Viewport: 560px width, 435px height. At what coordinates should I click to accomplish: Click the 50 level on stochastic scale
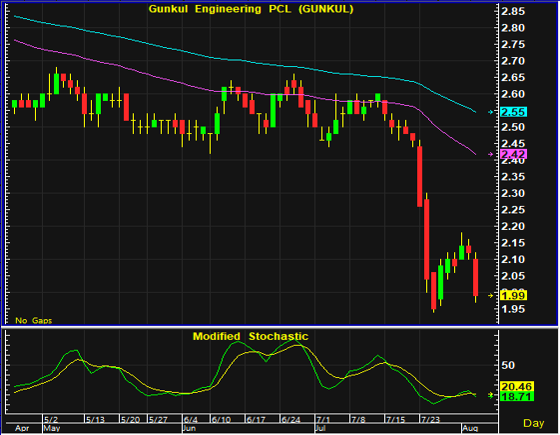click(508, 365)
